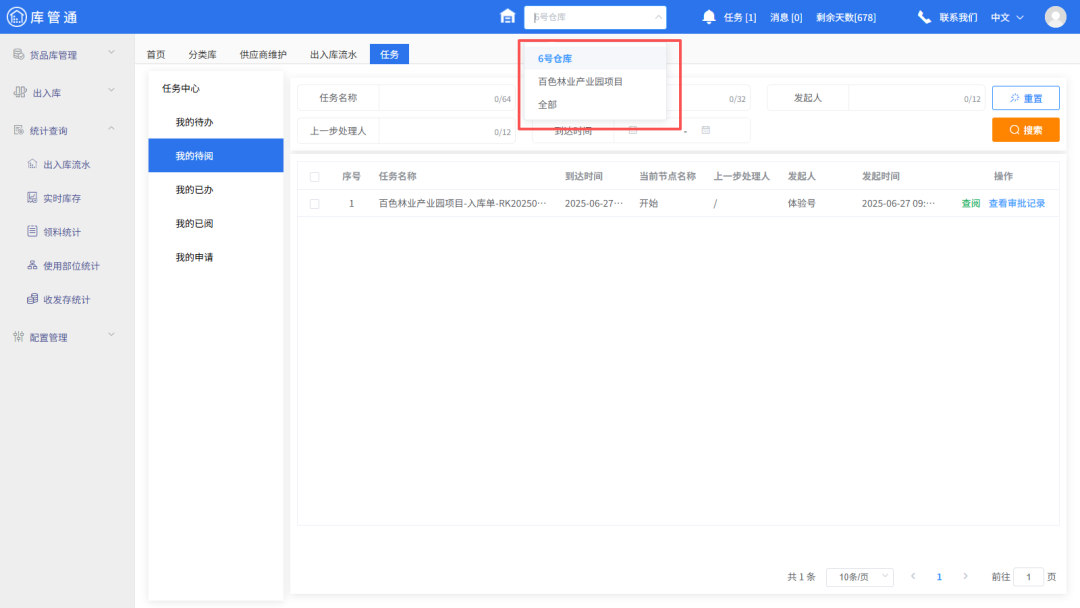
Task: Open 消息 [0] in the header
Action: pyautogui.click(x=786, y=17)
